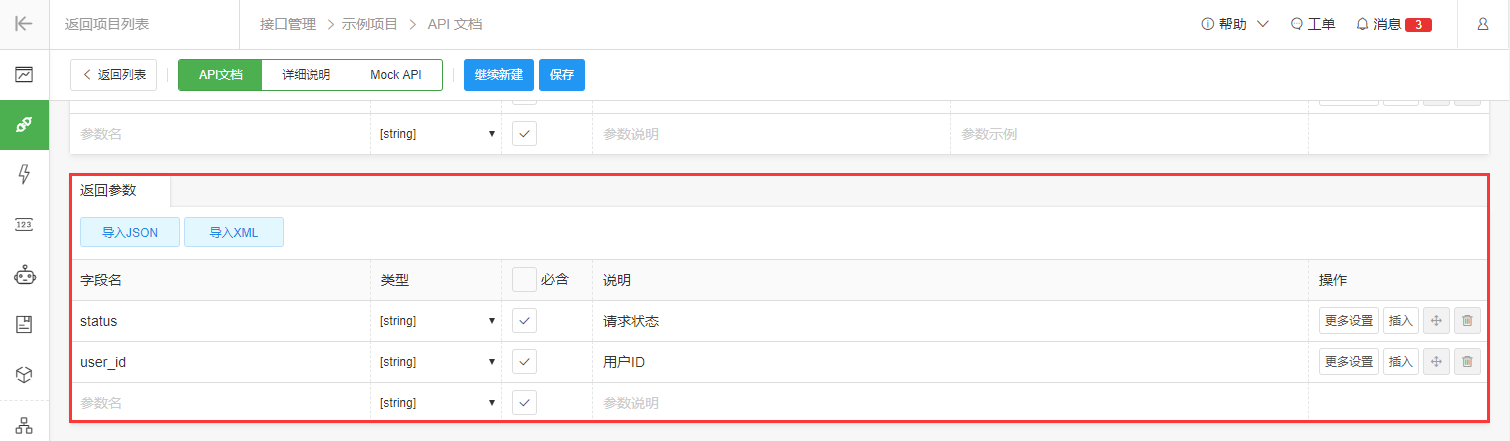
Task: Open the chart dashboard icon in sidebar
Action: pyautogui.click(x=24, y=74)
